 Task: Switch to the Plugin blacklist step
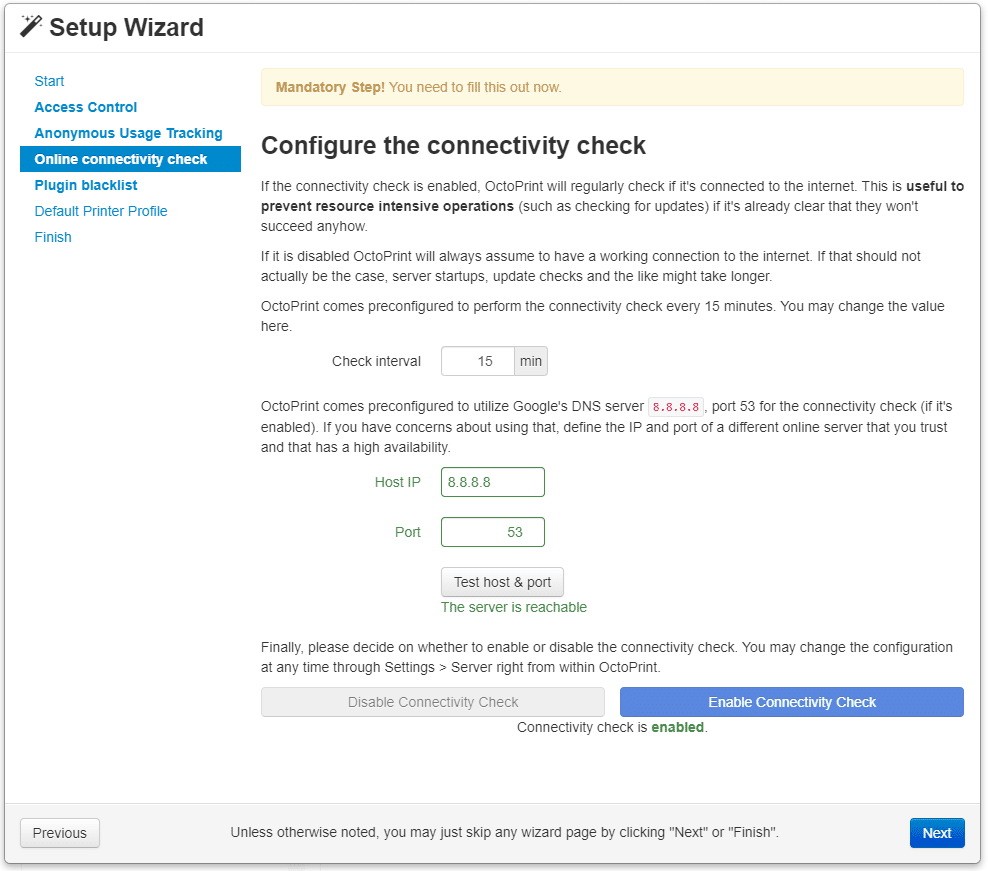pyautogui.click(x=86, y=185)
